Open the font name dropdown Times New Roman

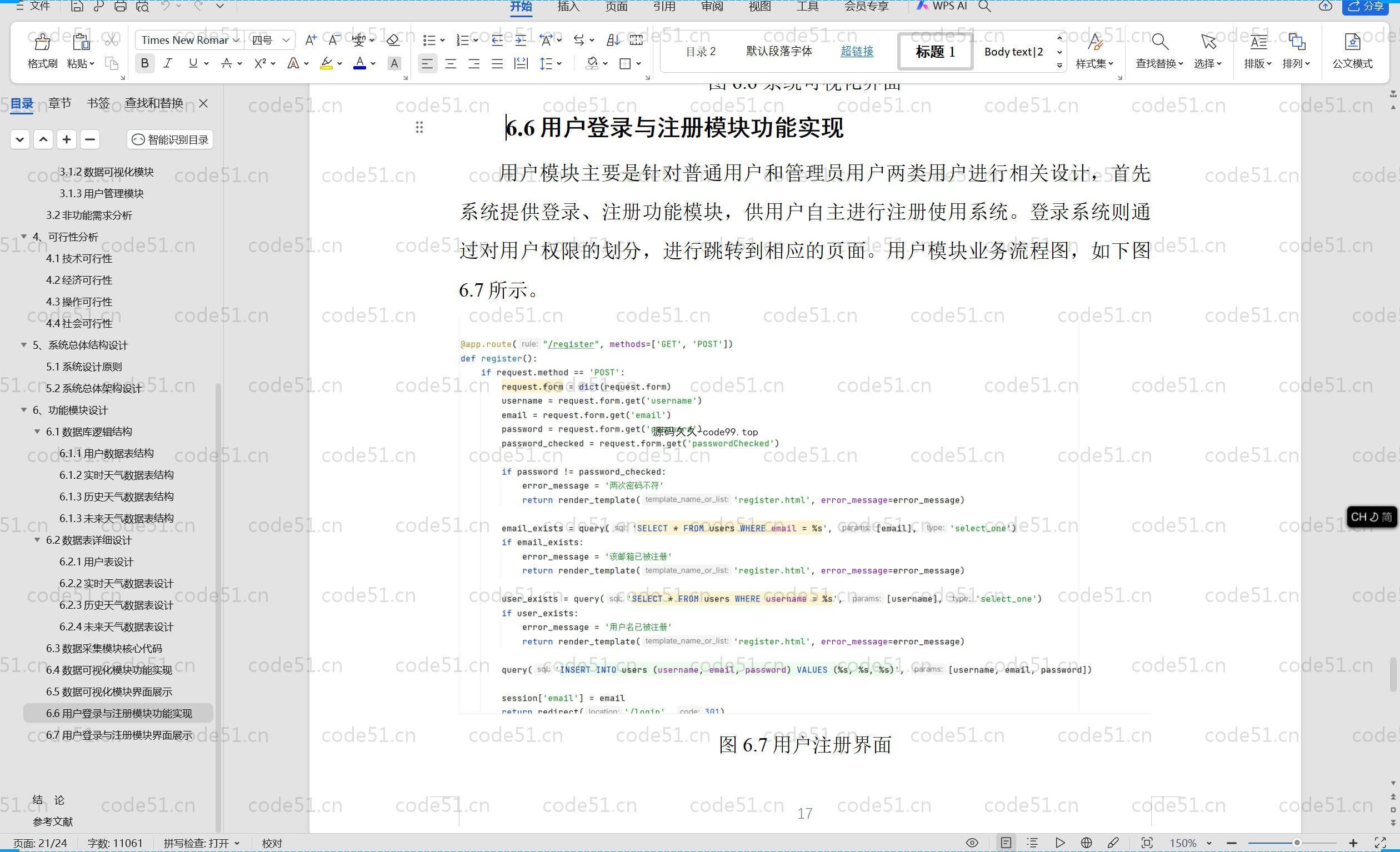coord(236,40)
